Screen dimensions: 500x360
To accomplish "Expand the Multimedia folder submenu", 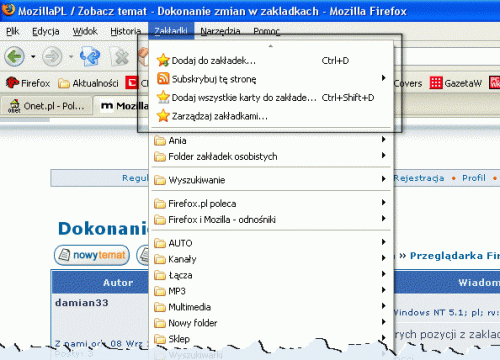I will click(x=271, y=307).
